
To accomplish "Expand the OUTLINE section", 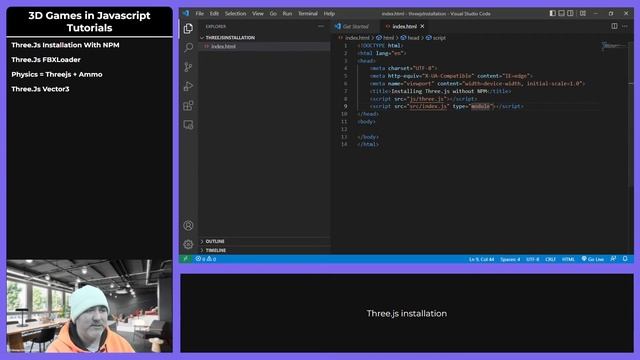I will click(215, 241).
